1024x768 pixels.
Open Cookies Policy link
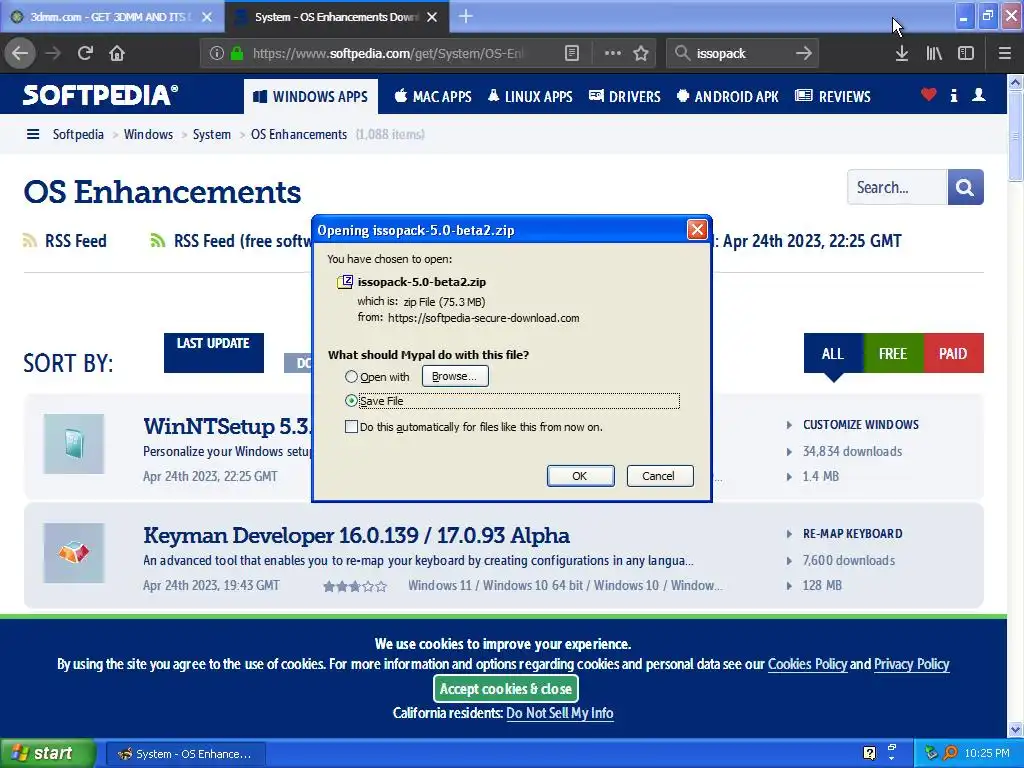coord(807,664)
